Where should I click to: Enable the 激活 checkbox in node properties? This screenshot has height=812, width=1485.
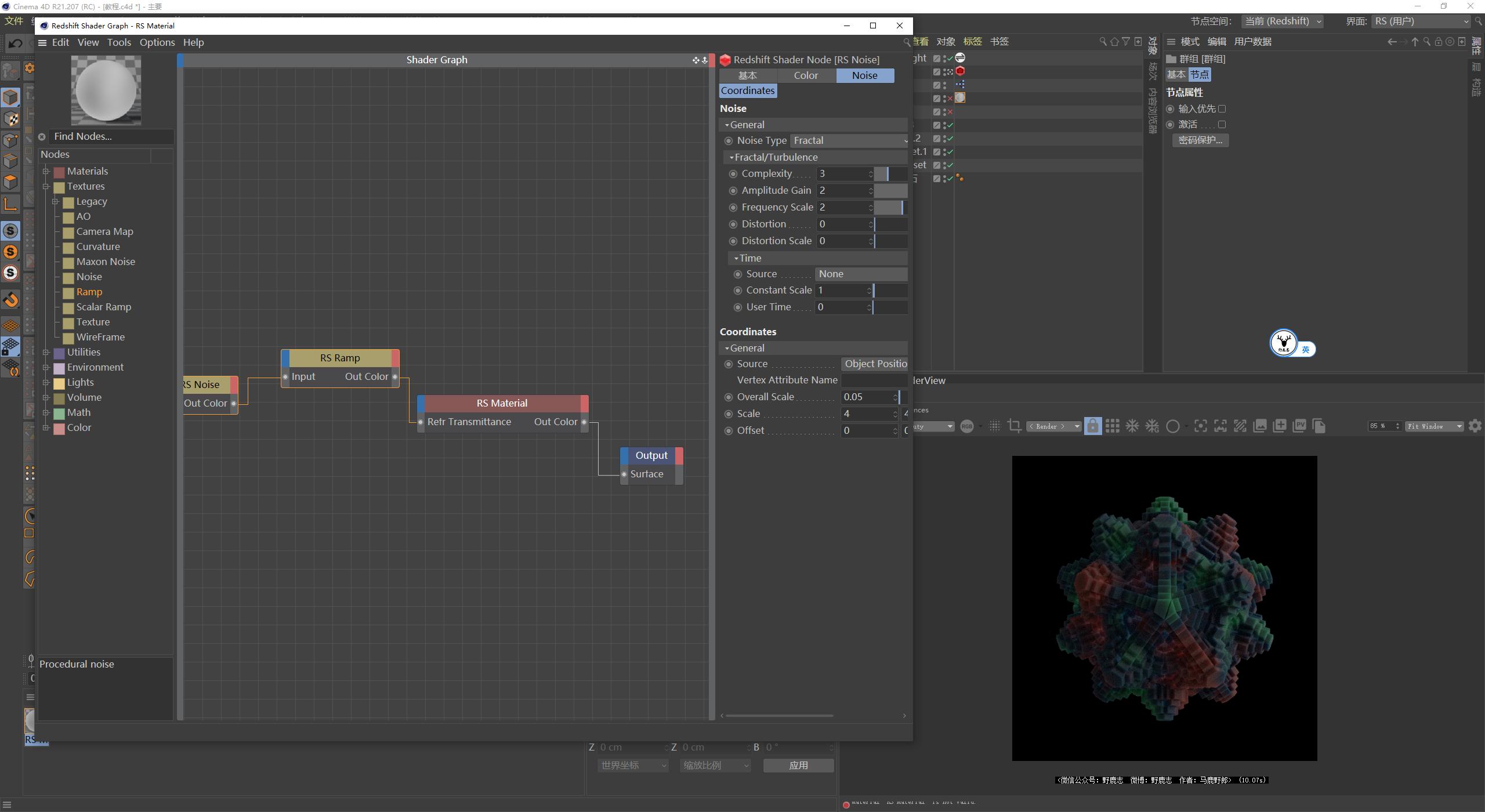[1223, 124]
